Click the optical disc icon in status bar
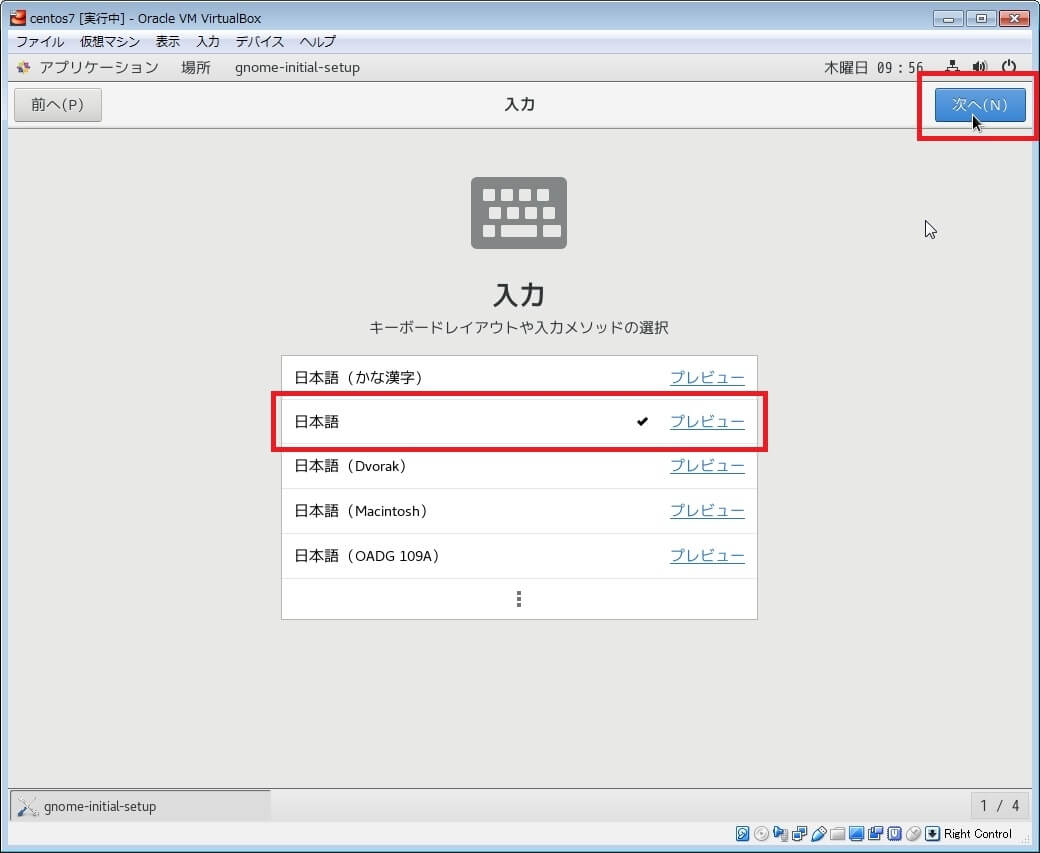 (x=762, y=834)
